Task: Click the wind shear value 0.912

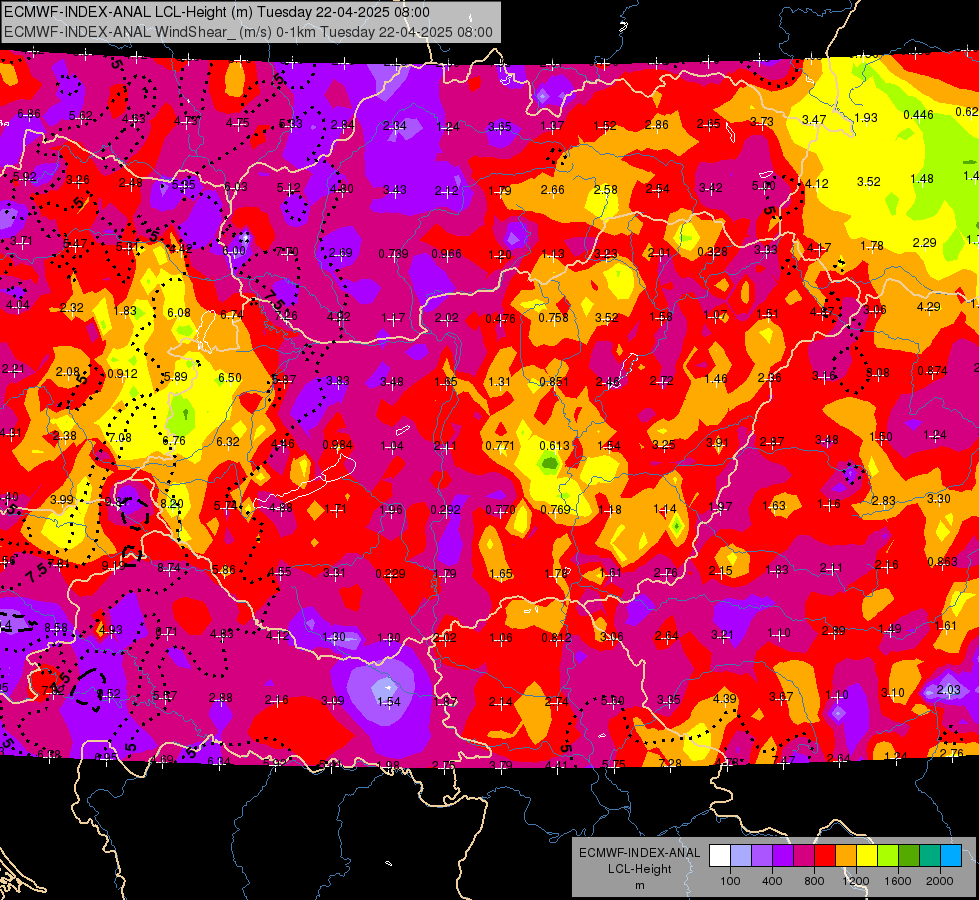Action: (x=122, y=373)
